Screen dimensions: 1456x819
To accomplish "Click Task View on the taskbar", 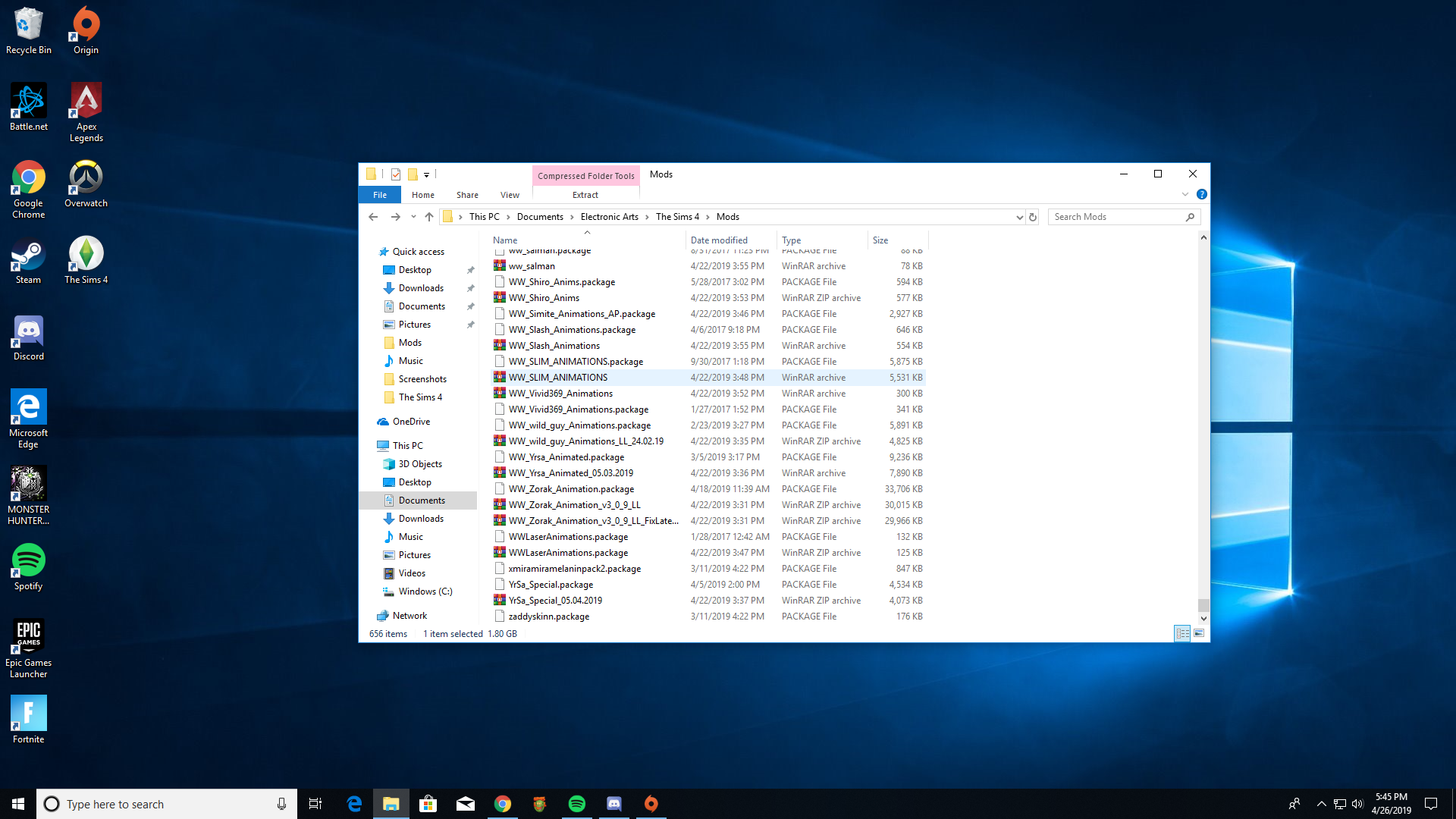I will 315,804.
